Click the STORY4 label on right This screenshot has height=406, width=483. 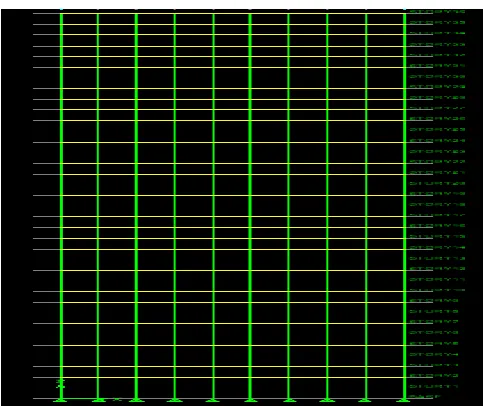[x=434, y=354]
